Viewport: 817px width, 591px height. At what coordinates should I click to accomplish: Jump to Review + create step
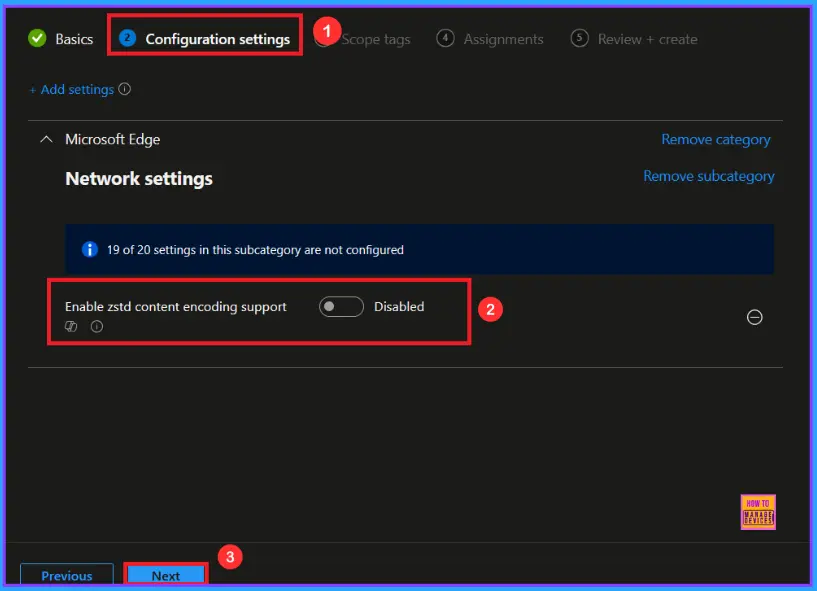(x=634, y=39)
